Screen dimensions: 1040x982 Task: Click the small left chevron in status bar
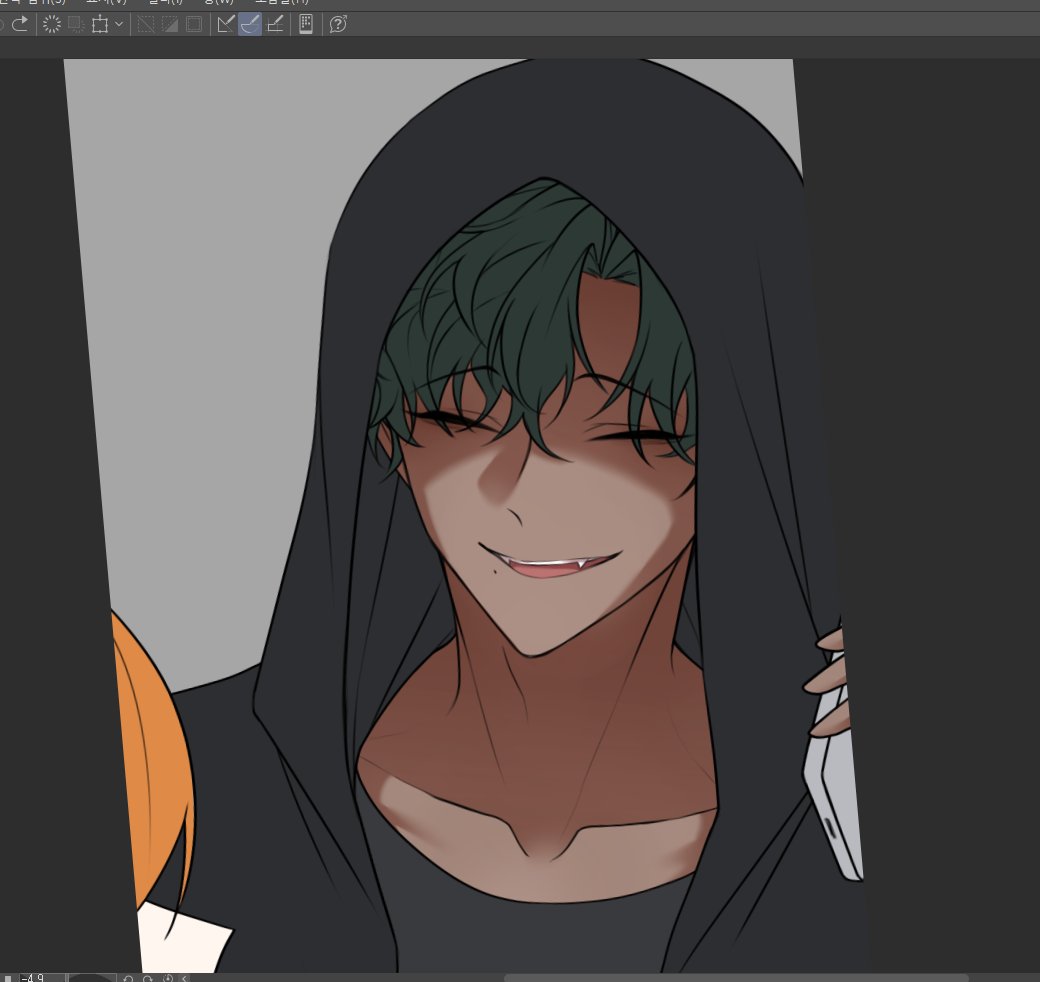[184, 978]
